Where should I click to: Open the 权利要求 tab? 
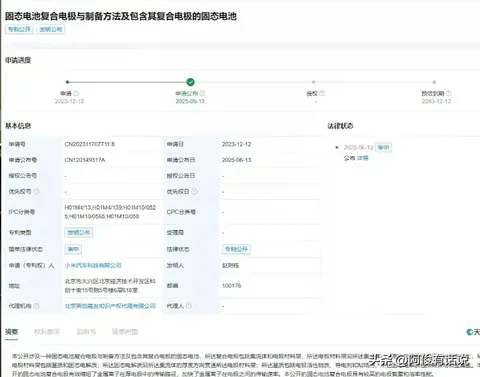47,332
